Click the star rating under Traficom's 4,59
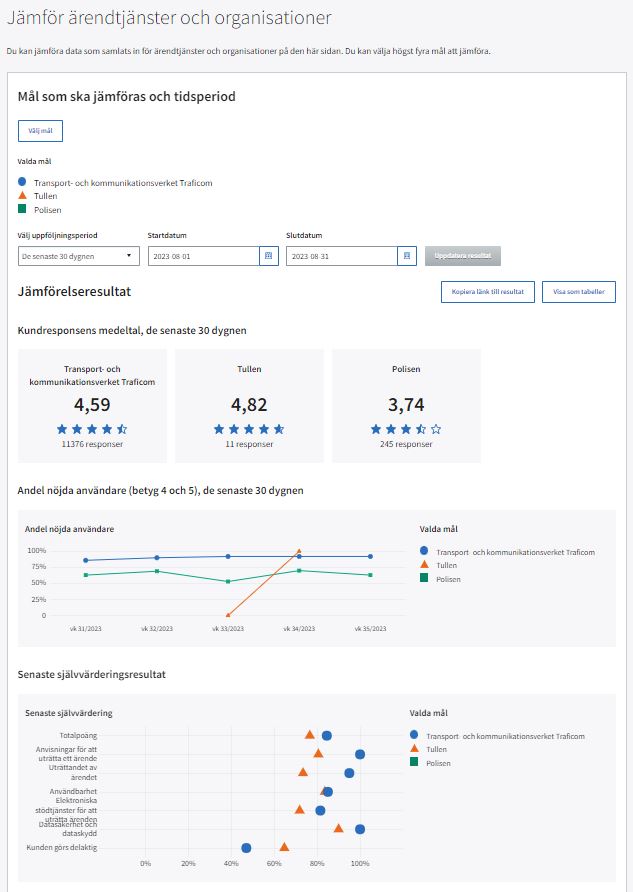 [x=92, y=429]
